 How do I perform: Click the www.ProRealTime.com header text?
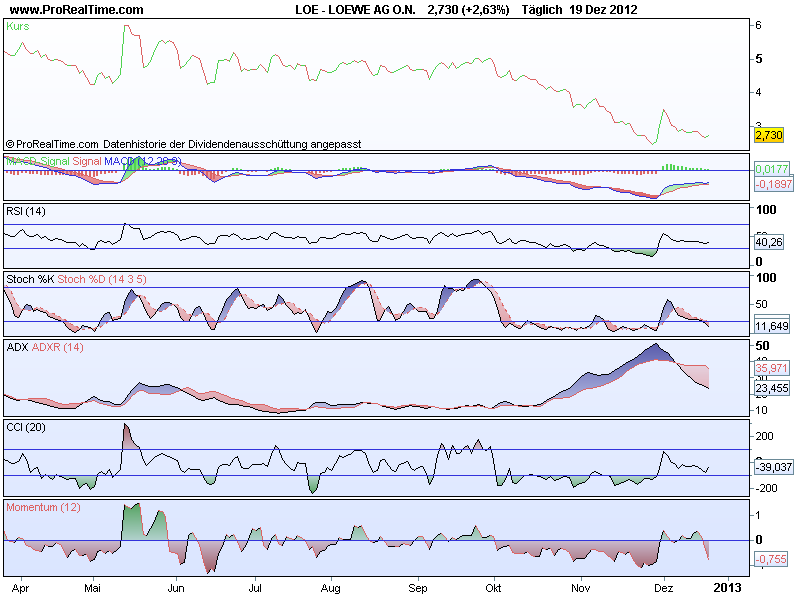(x=77, y=10)
